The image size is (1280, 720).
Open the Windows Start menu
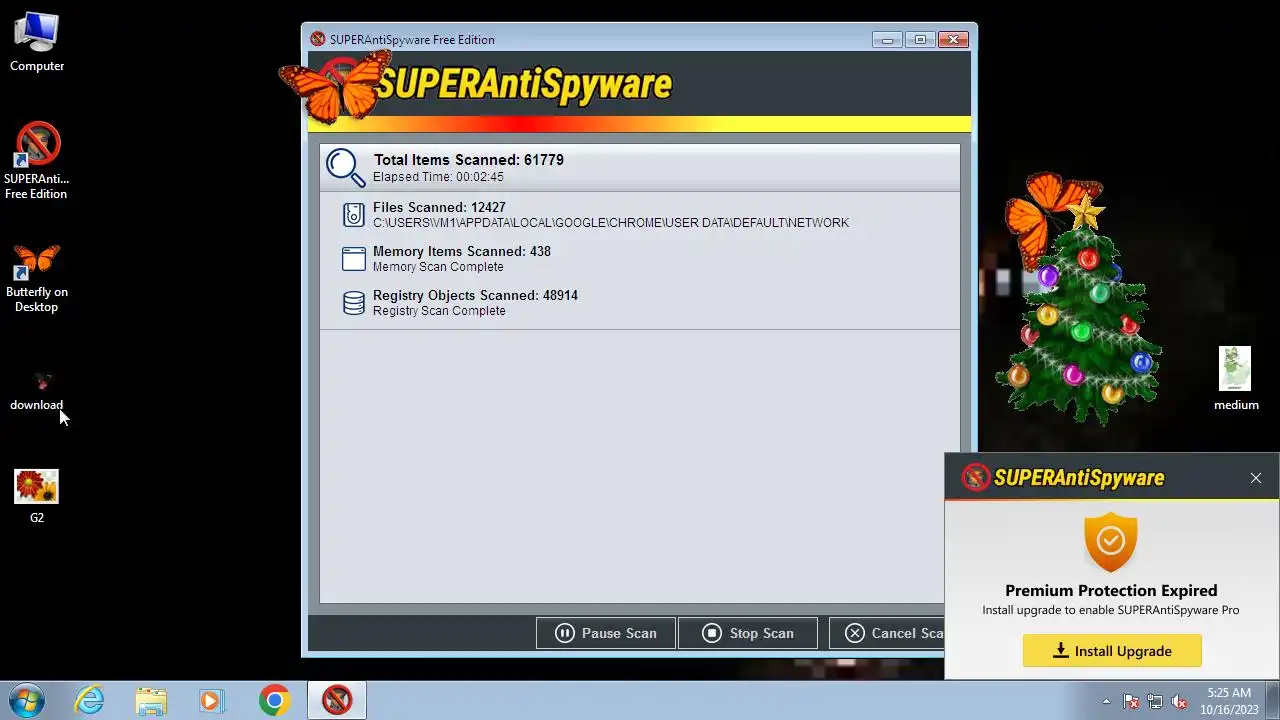27,700
